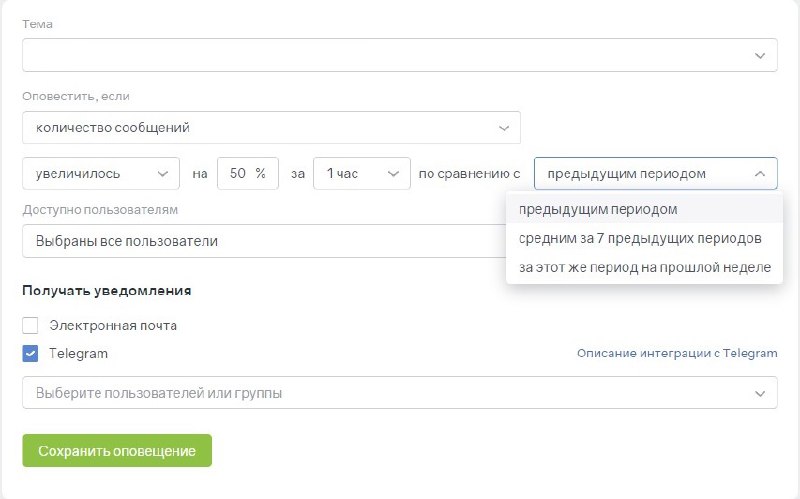This screenshot has height=499, width=800.
Task: Collapse предыдущим периодом list via up chevron
Action: click(760, 174)
